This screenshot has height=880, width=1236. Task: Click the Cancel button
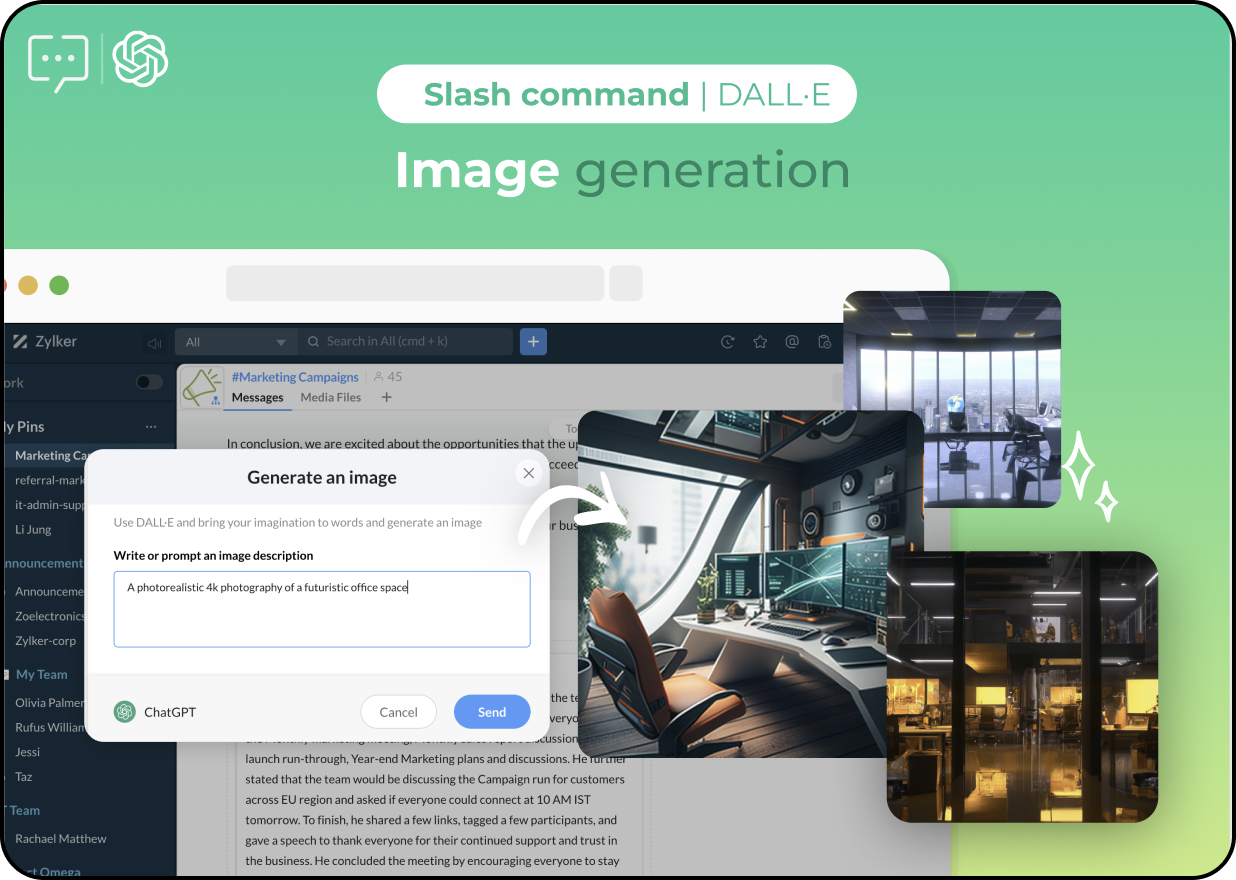[398, 712]
